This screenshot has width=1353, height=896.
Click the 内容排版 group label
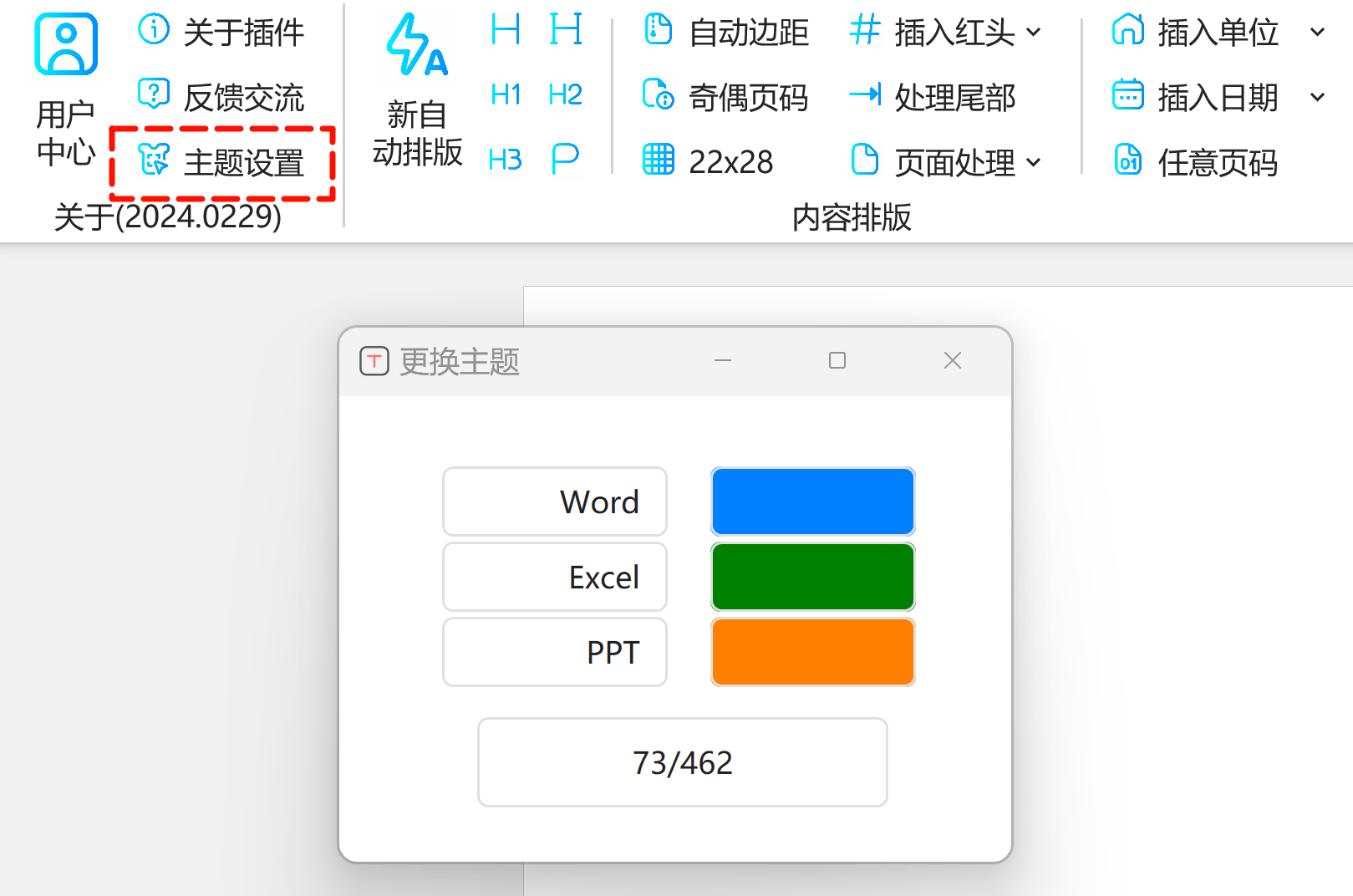pos(852,217)
